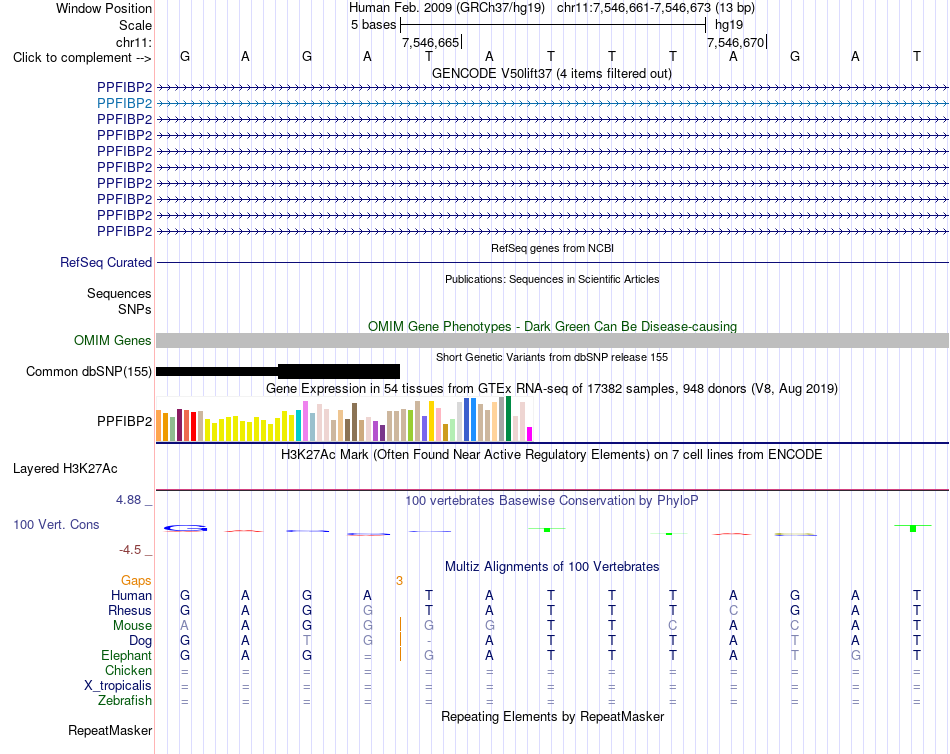Image resolution: width=950 pixels, height=754 pixels.
Task: Click the OMIM Genes track label
Action: [112, 341]
